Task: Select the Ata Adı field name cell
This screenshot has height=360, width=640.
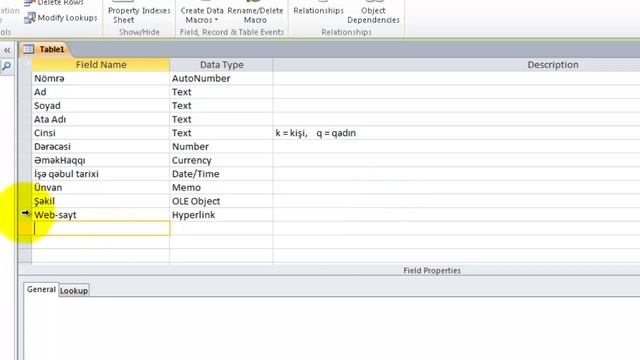Action: [101, 119]
